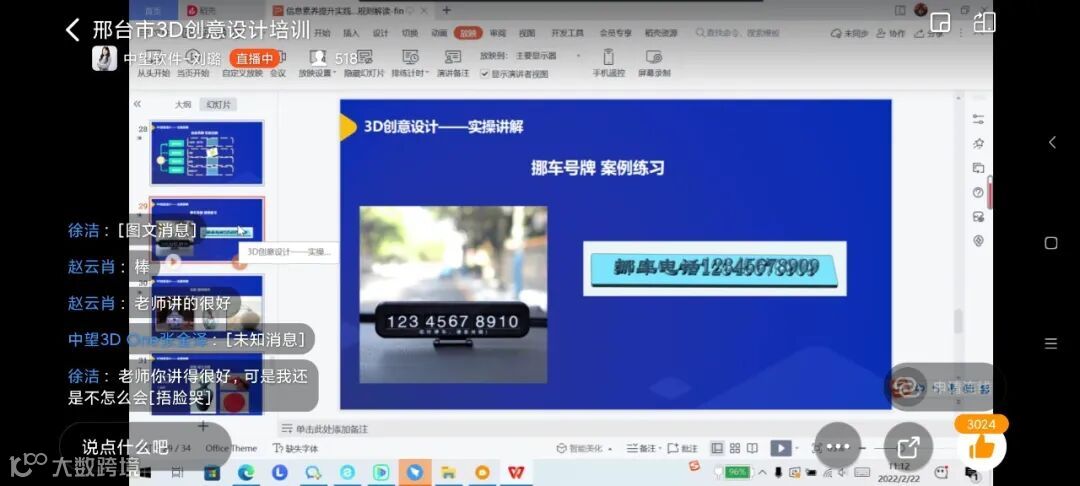Click the Android recent apps button
Viewport: 1080px width, 486px height.
click(1050, 344)
